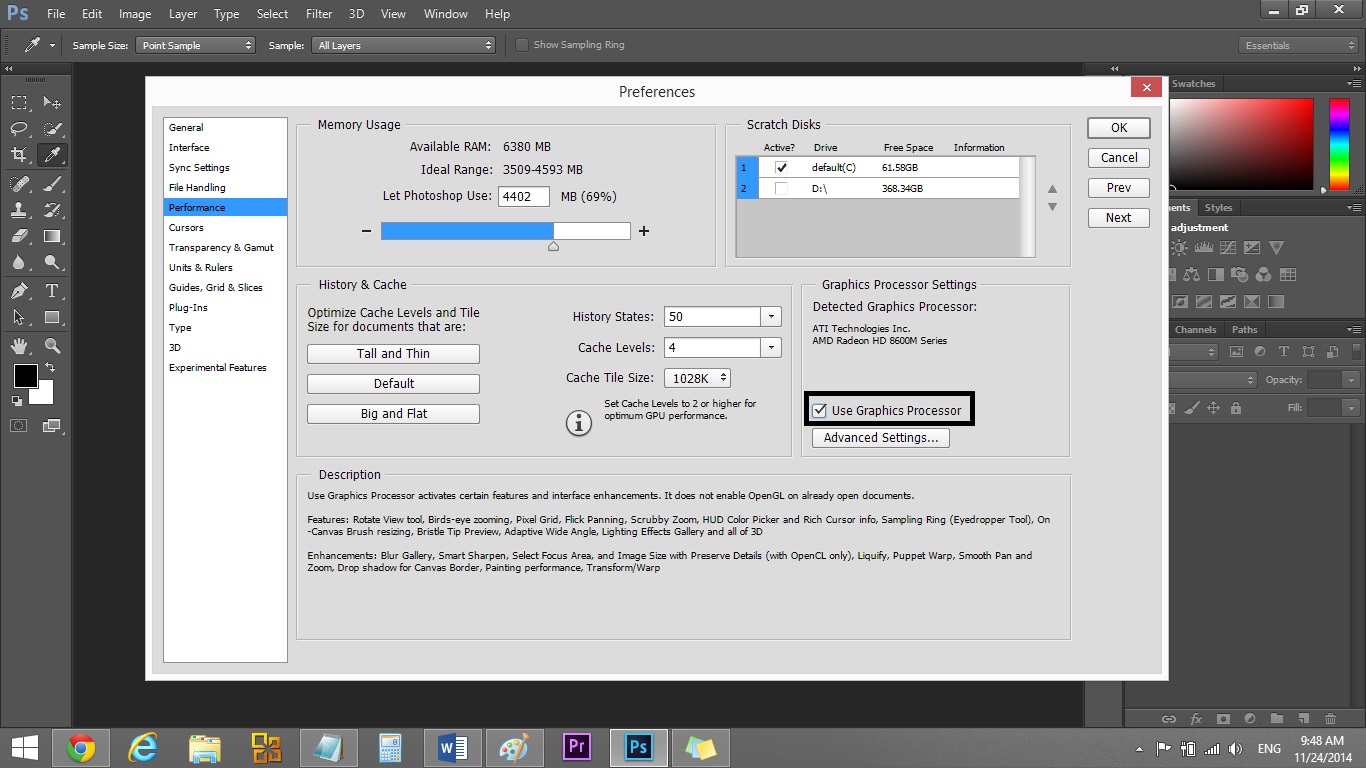1366x768 pixels.
Task: Select the Zoom tool
Action: (52, 346)
